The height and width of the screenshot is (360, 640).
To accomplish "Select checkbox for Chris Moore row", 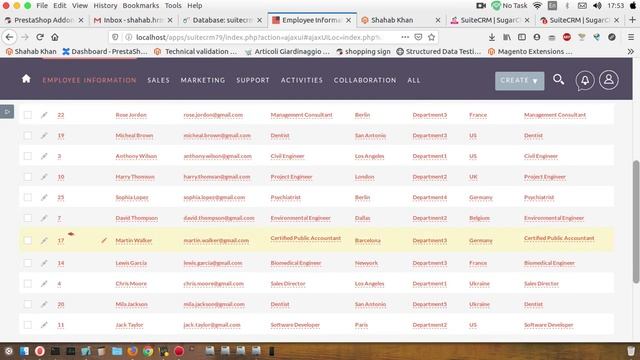I will (x=27, y=284).
